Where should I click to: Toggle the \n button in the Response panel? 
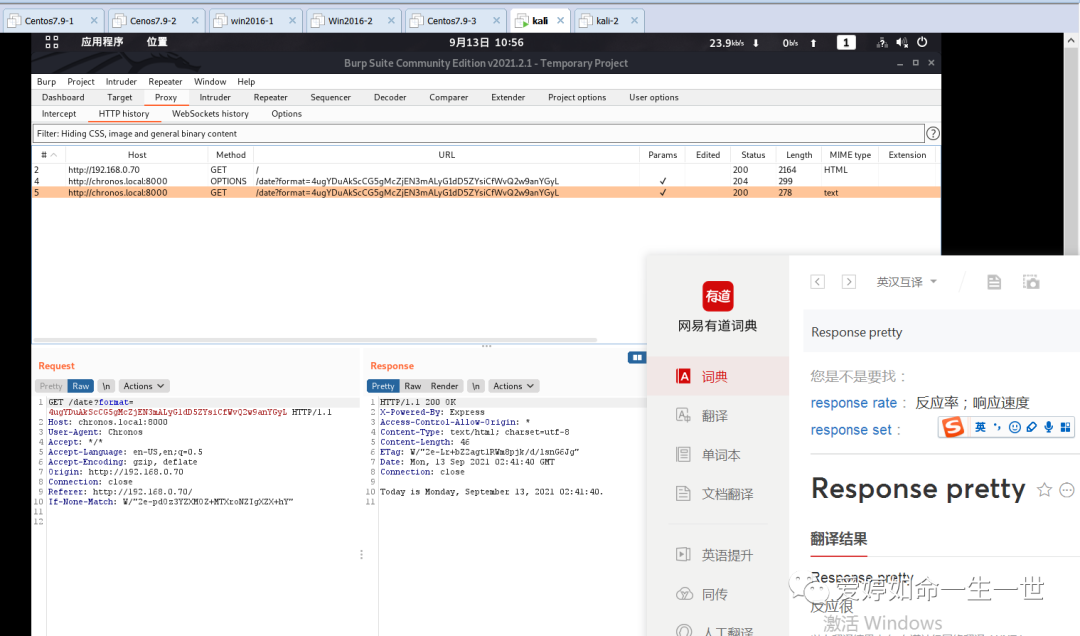point(476,386)
